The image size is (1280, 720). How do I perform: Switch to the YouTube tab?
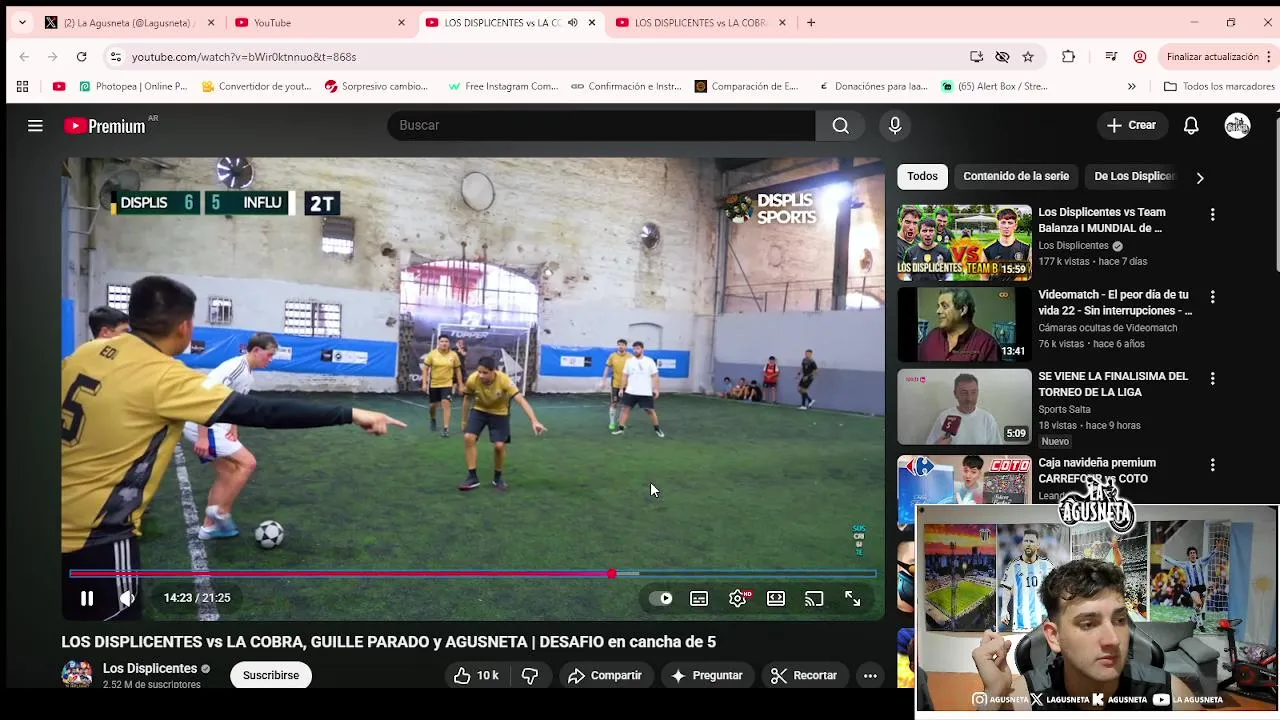pyautogui.click(x=317, y=22)
